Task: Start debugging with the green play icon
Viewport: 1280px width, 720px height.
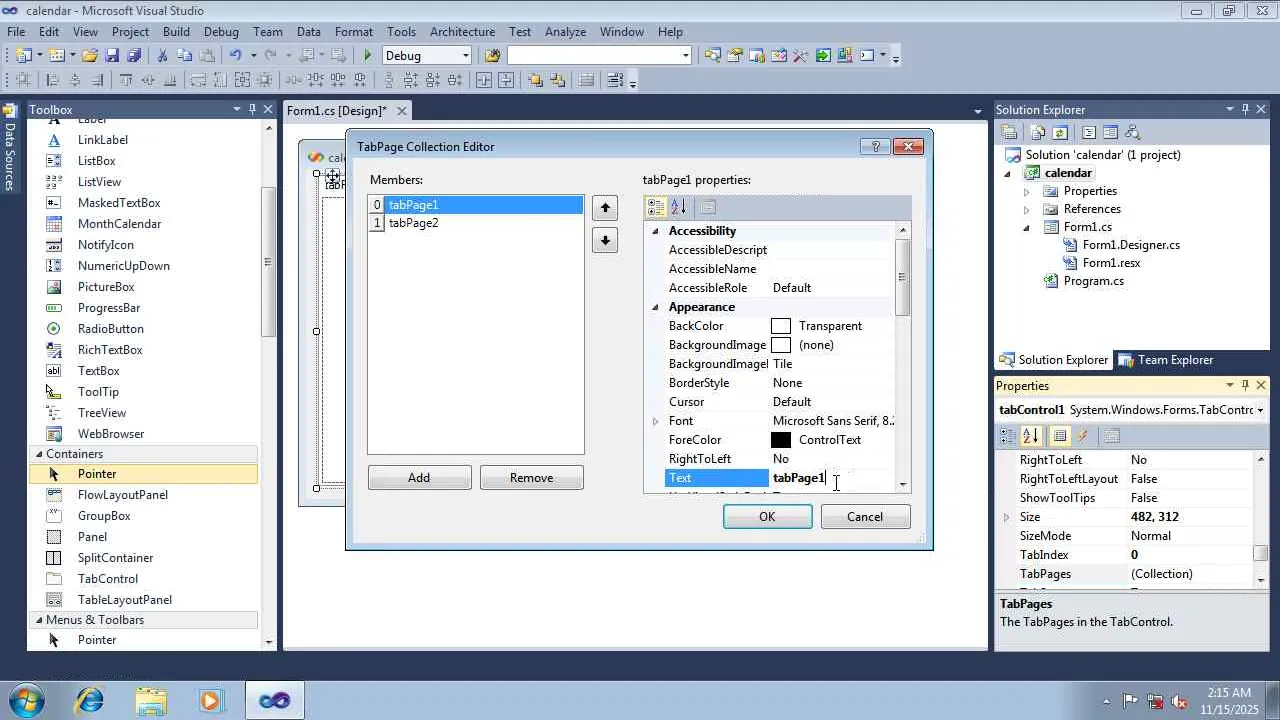Action: [368, 56]
